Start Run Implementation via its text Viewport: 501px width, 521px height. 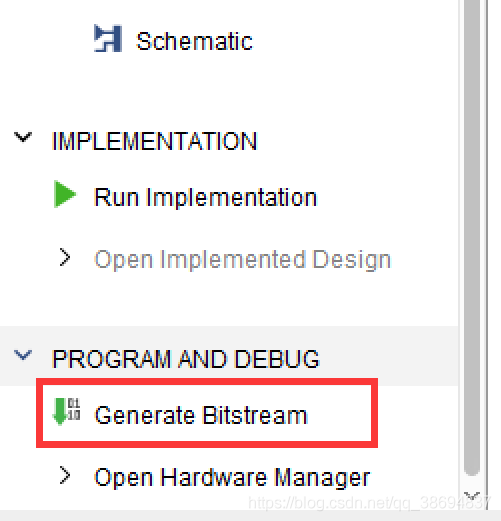pos(206,198)
